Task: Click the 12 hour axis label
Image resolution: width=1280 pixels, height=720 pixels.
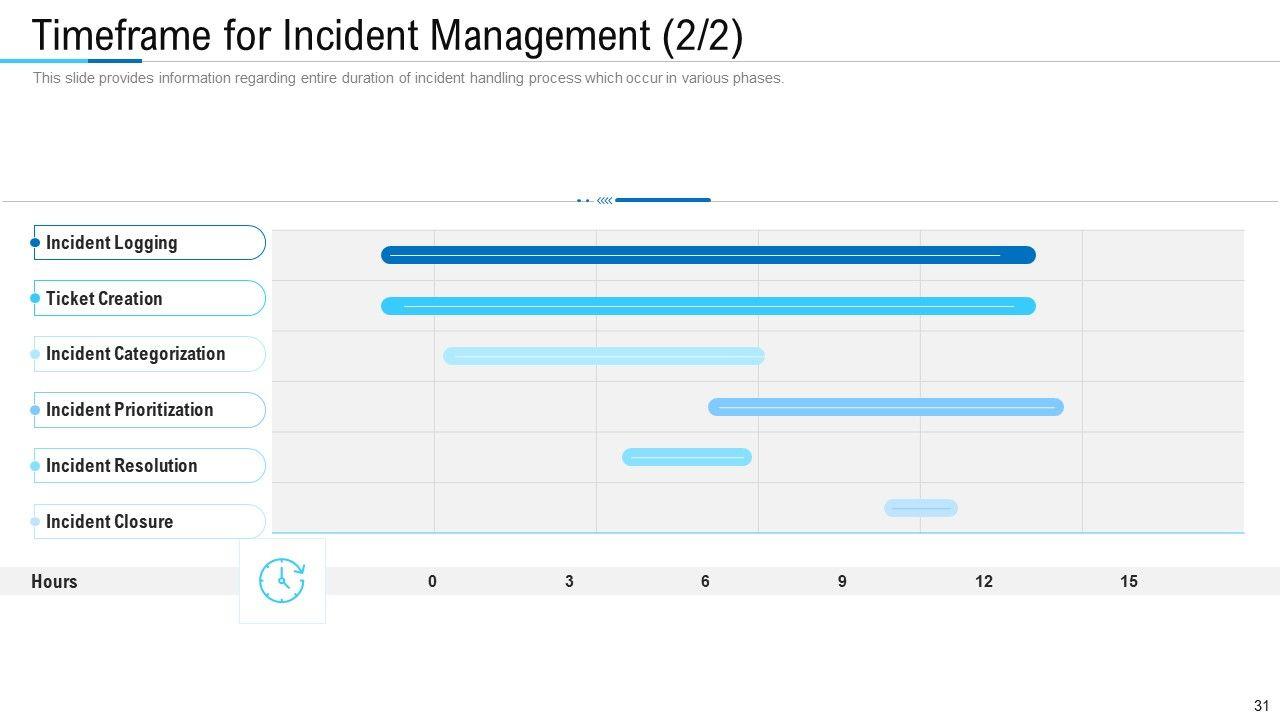Action: coord(984,582)
